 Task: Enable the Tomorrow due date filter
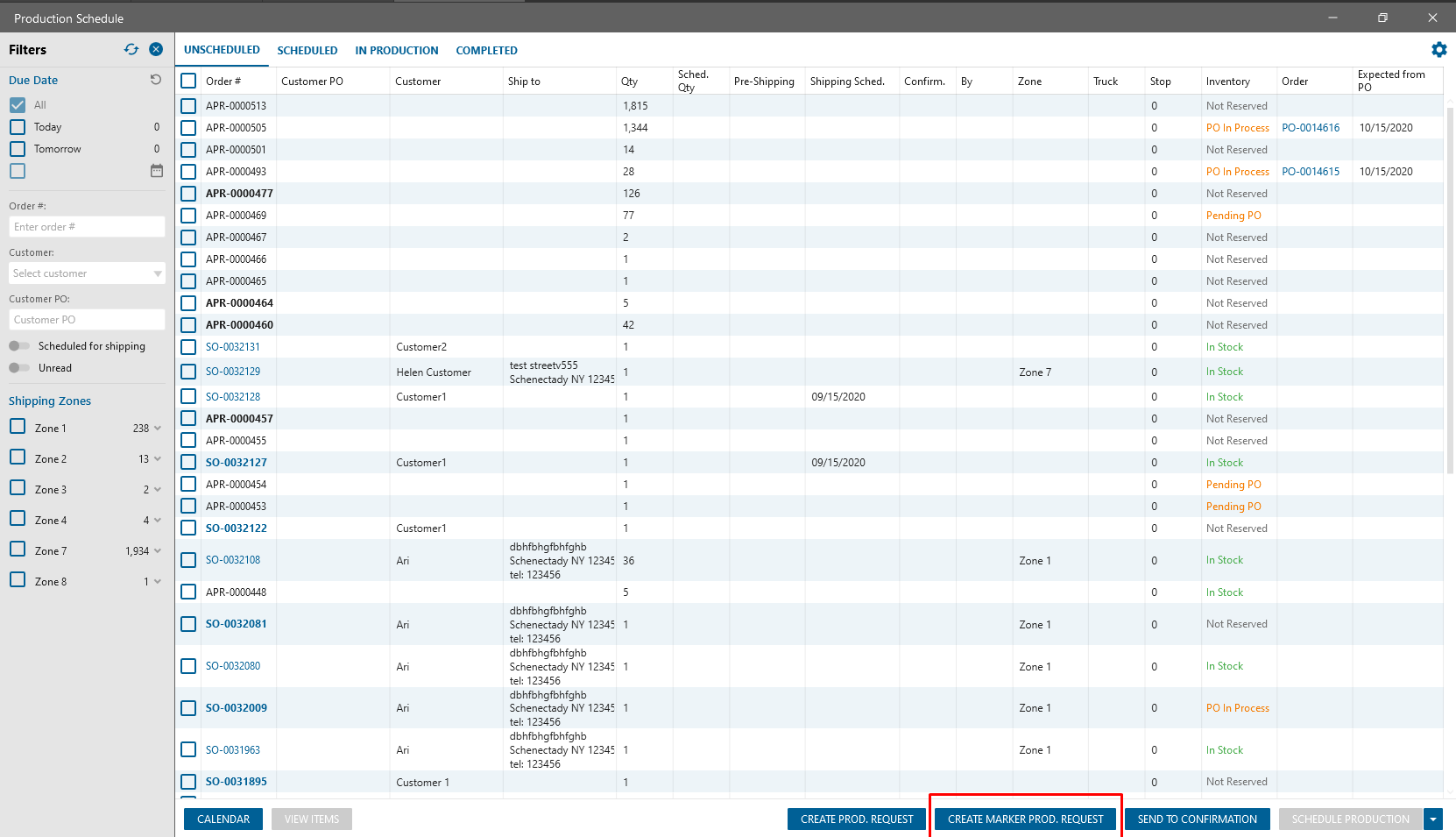point(18,149)
